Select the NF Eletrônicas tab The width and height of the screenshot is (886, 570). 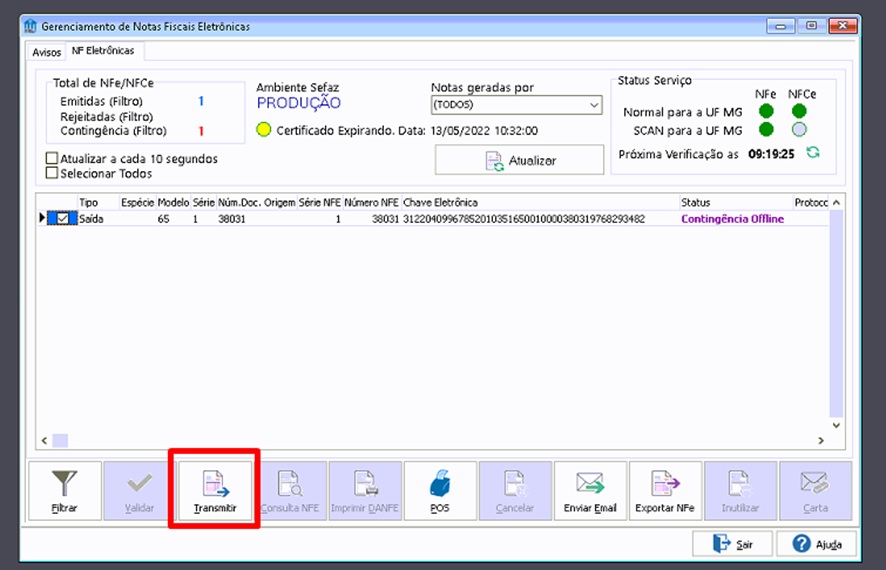[x=103, y=51]
